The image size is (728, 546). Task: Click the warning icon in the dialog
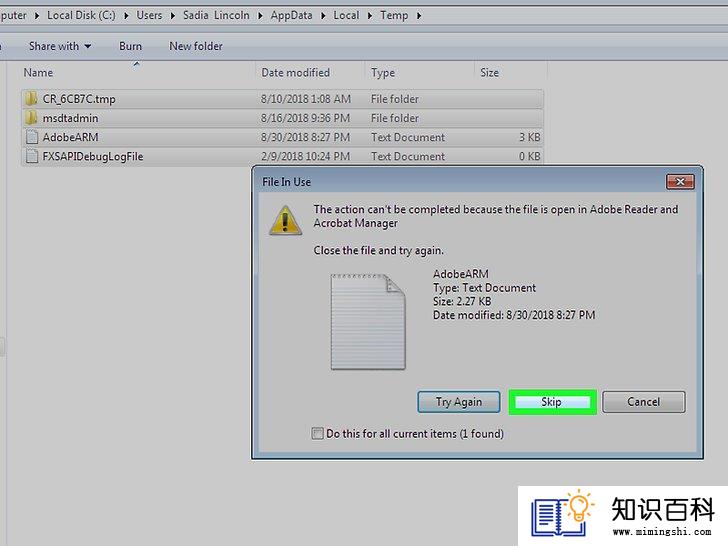tap(286, 221)
